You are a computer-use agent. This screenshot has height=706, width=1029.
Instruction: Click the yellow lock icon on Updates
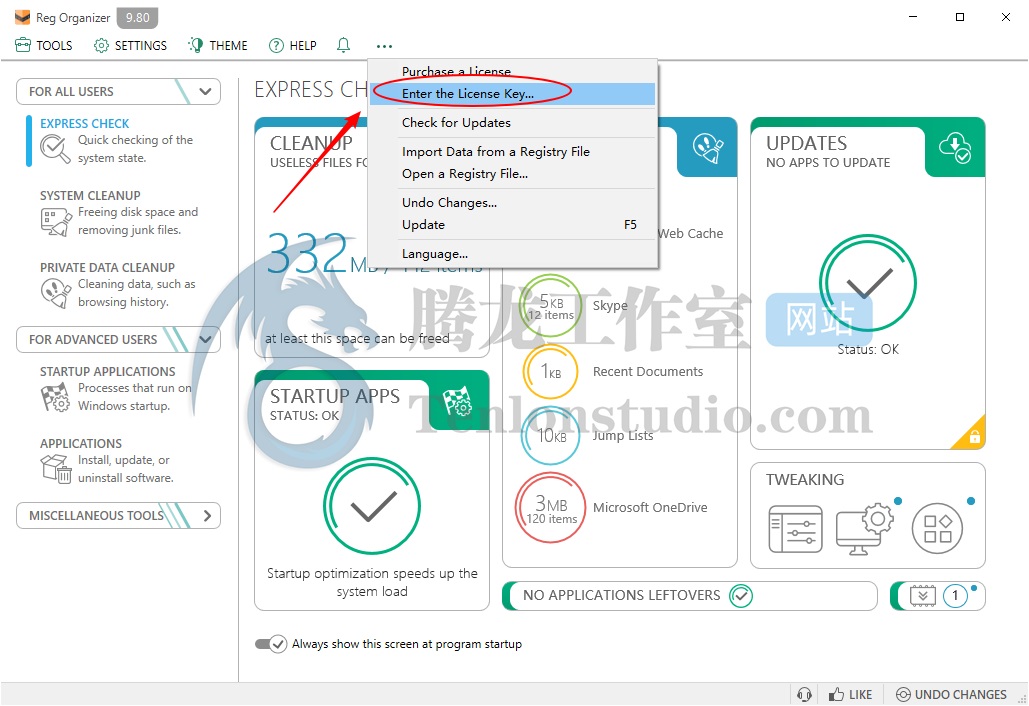973,437
